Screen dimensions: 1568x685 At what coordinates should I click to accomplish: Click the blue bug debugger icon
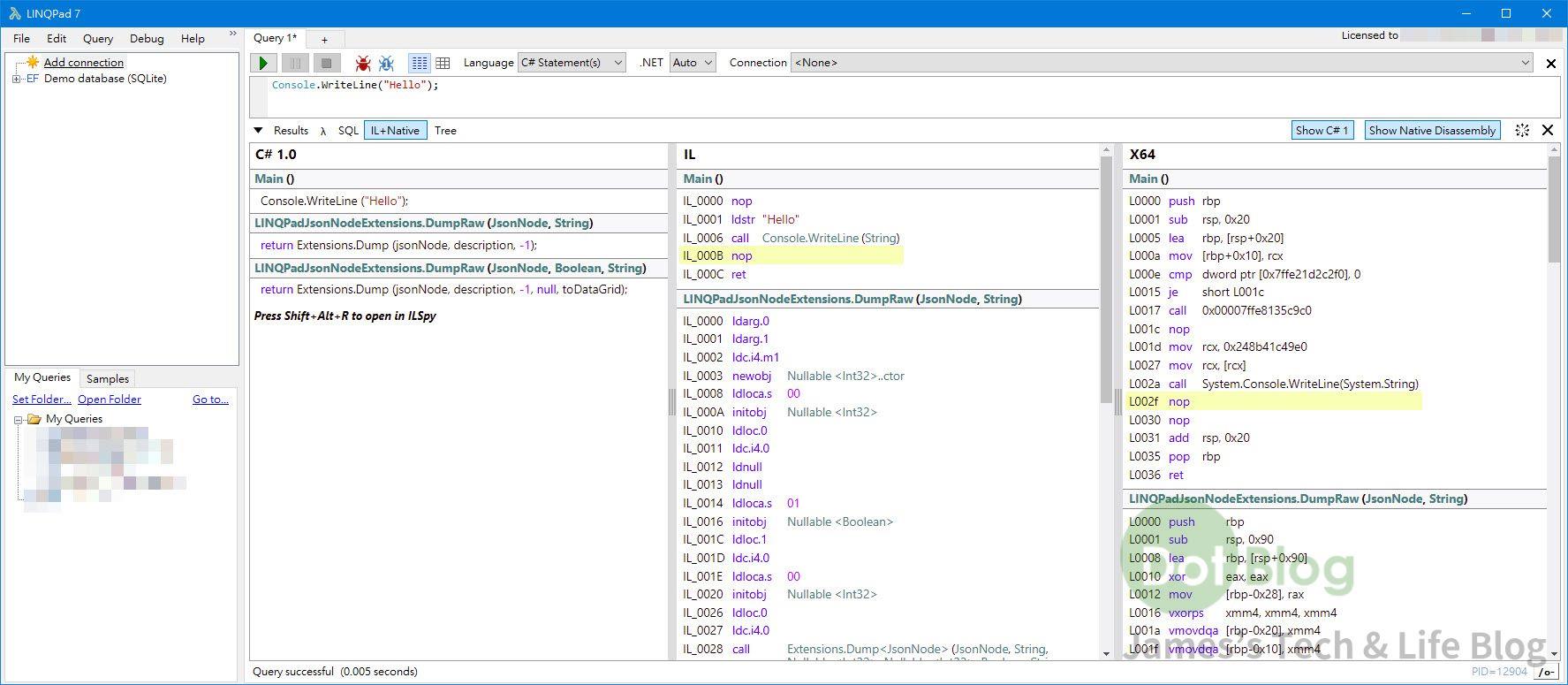click(386, 63)
